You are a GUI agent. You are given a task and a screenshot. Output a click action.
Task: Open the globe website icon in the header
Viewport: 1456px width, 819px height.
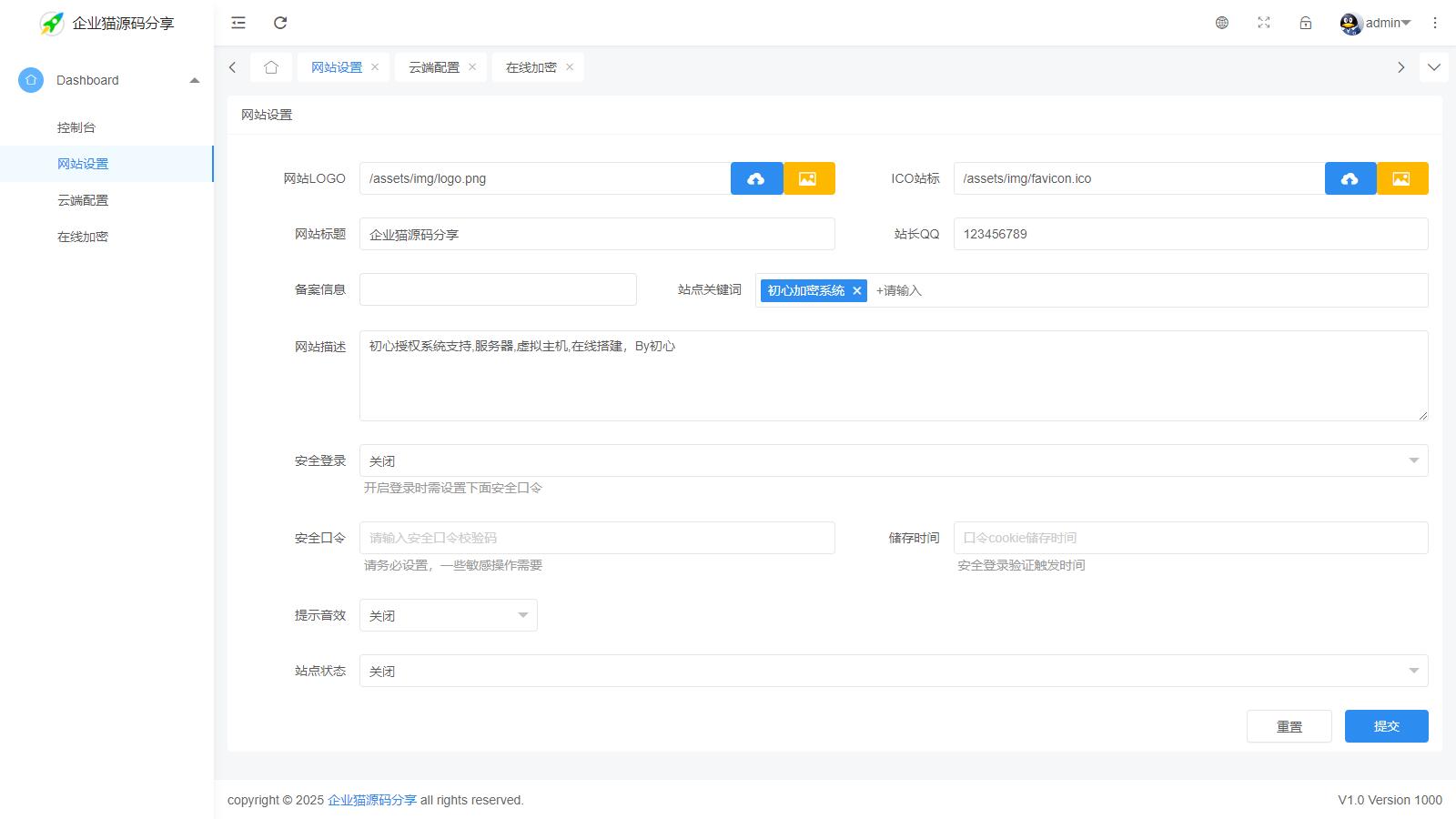tap(1222, 23)
